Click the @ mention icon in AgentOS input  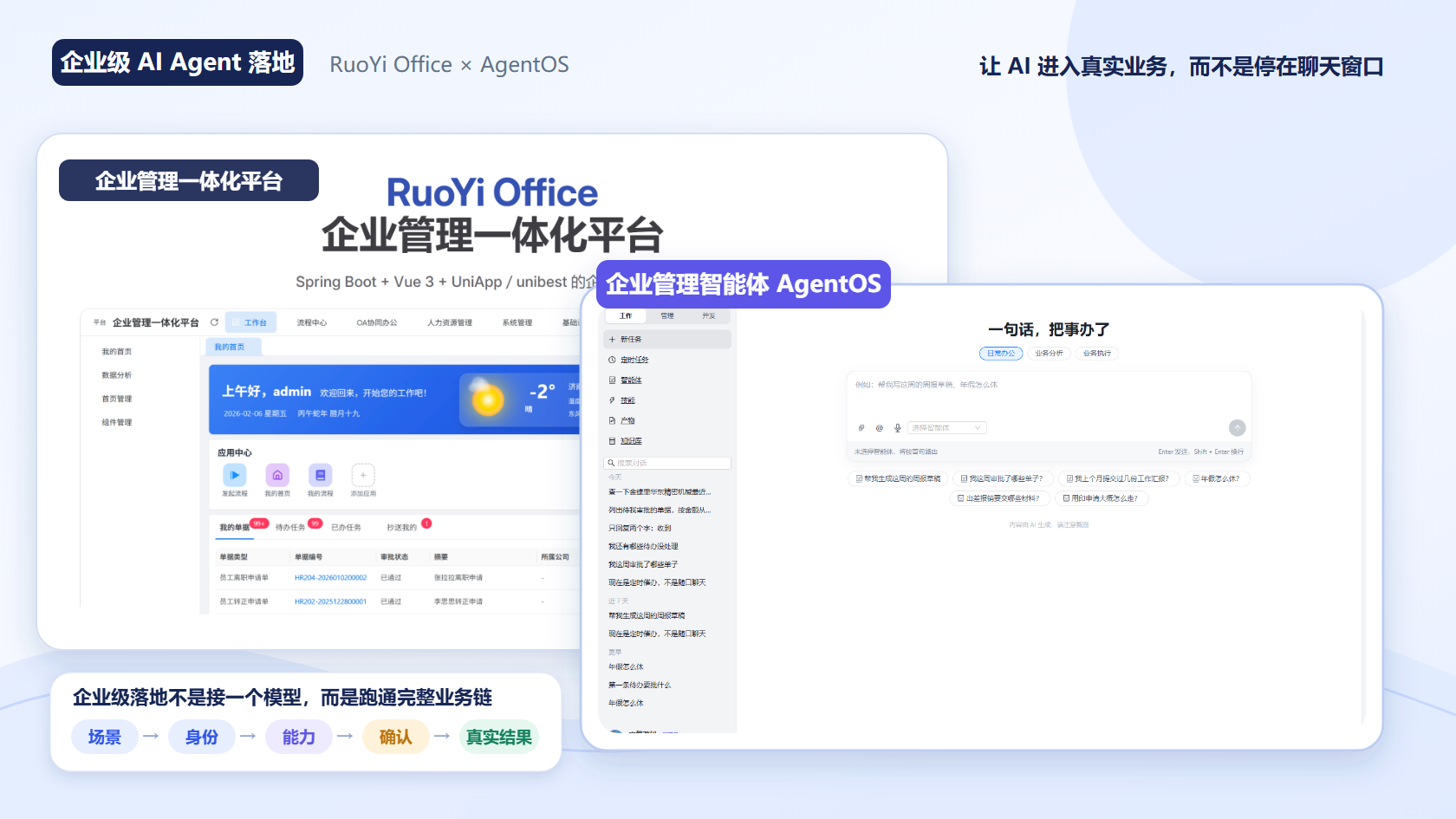click(x=880, y=428)
